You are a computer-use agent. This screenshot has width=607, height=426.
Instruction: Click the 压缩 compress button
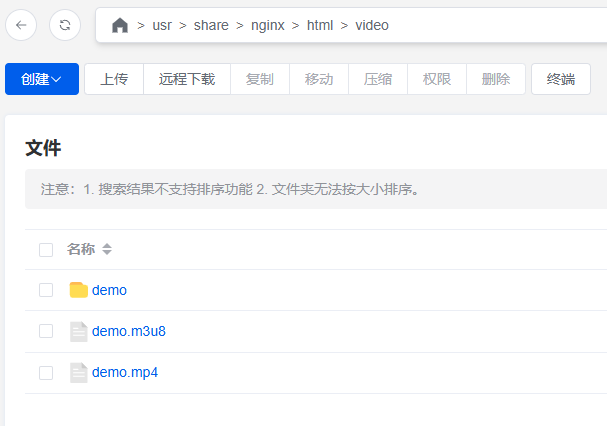click(x=378, y=79)
